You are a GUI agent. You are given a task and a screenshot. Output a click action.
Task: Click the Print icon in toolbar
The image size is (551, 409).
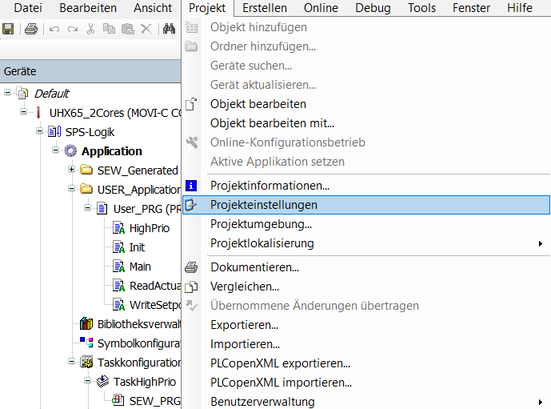click(31, 29)
